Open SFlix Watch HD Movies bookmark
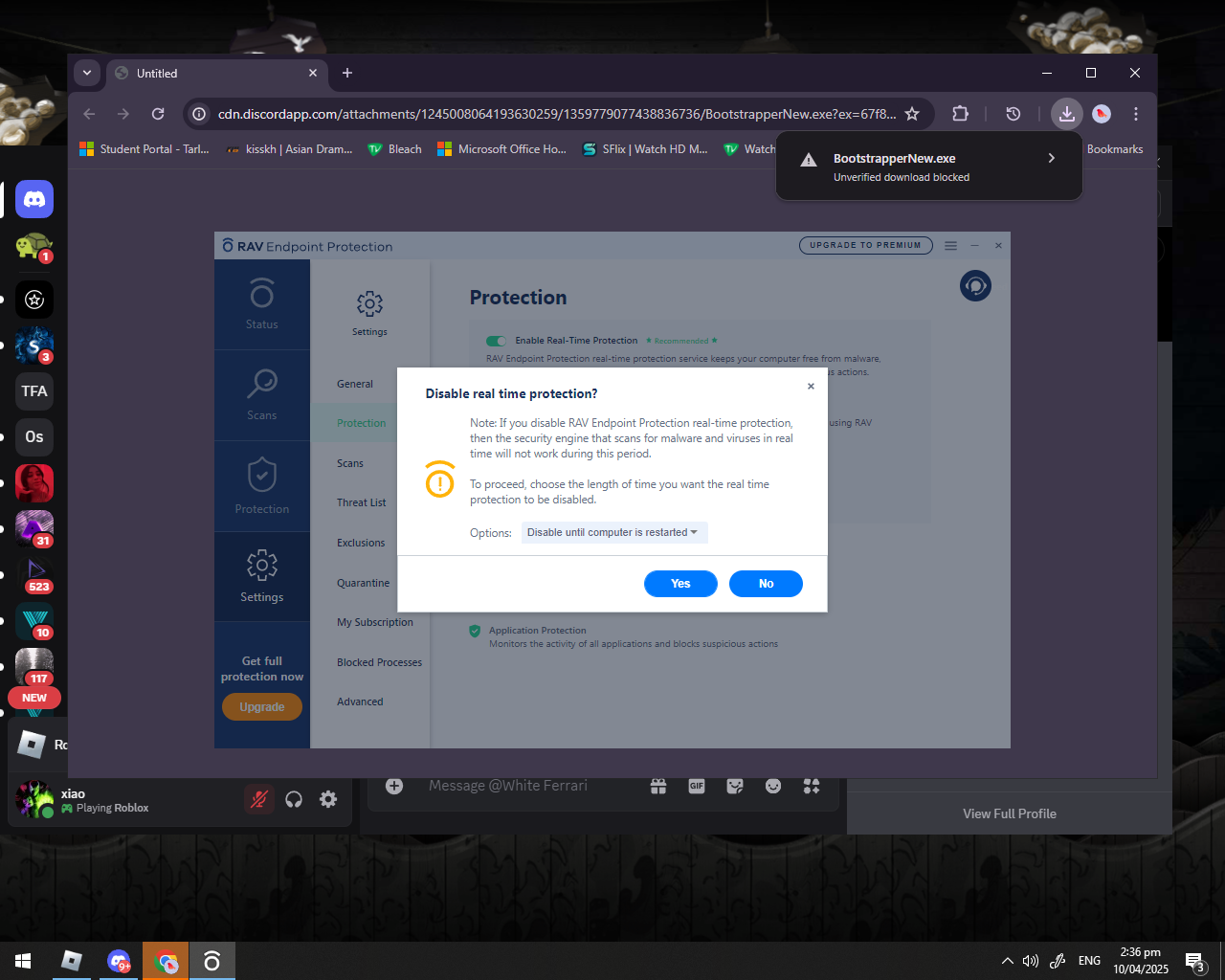Image resolution: width=1225 pixels, height=980 pixels. coord(646,149)
